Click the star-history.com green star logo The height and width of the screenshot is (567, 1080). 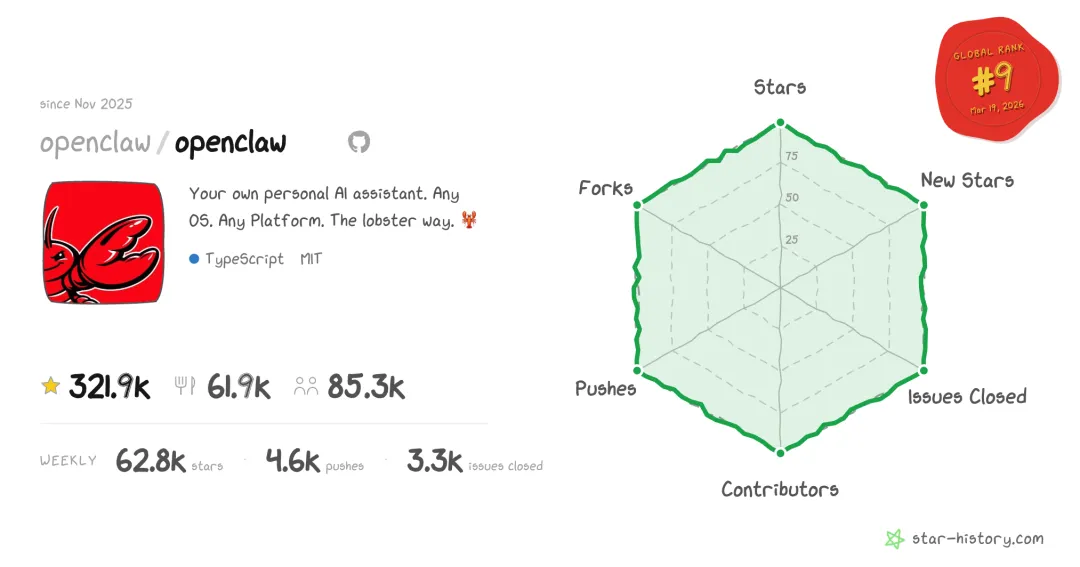click(894, 539)
